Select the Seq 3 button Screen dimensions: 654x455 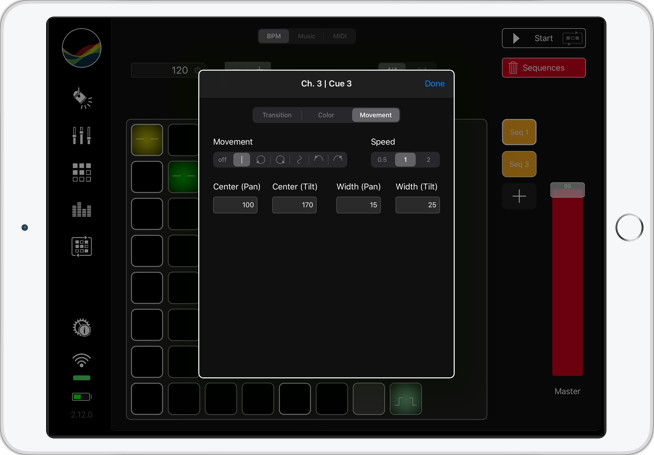[x=519, y=164]
